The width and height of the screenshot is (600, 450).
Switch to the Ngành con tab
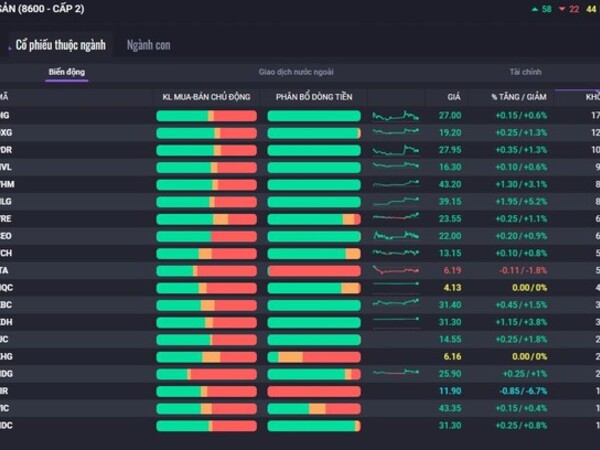pos(148,45)
